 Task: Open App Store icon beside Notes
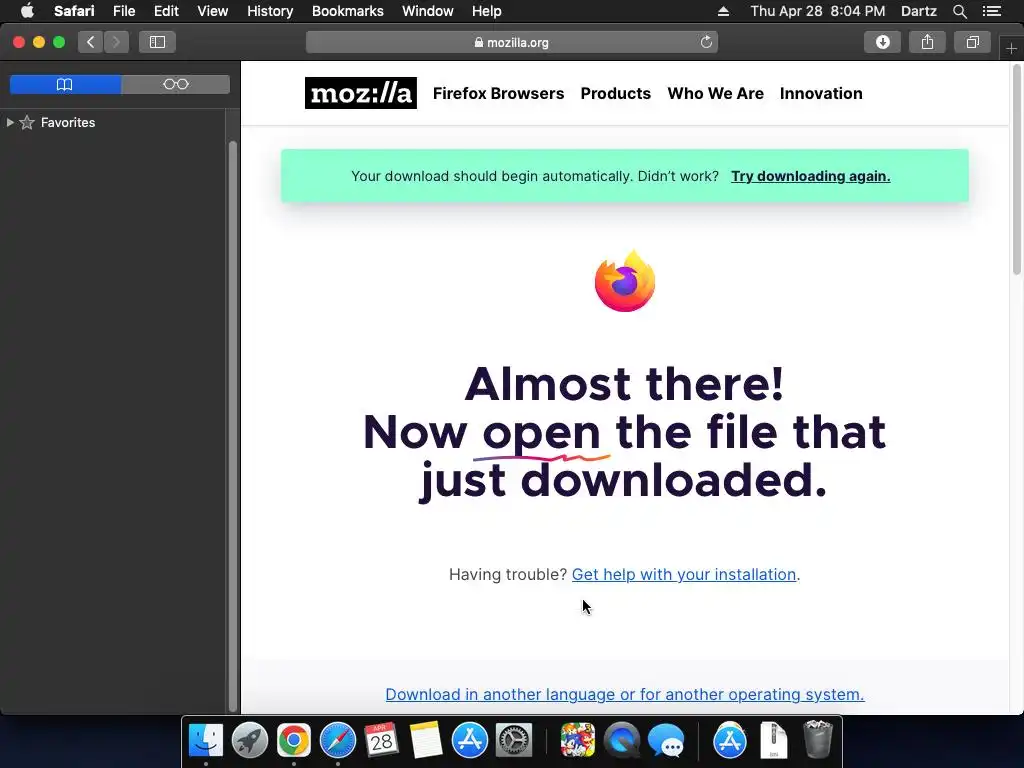point(470,741)
